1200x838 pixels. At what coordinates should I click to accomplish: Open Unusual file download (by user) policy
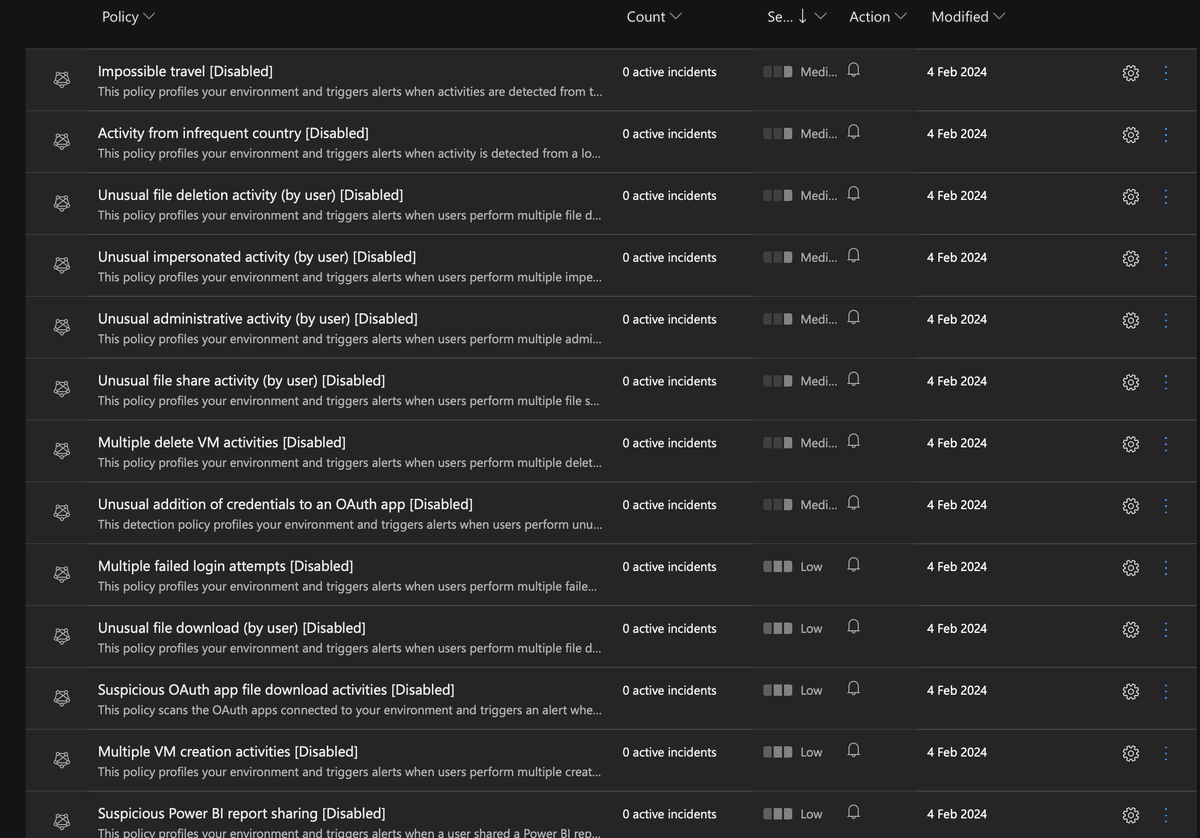pyautogui.click(x=232, y=628)
